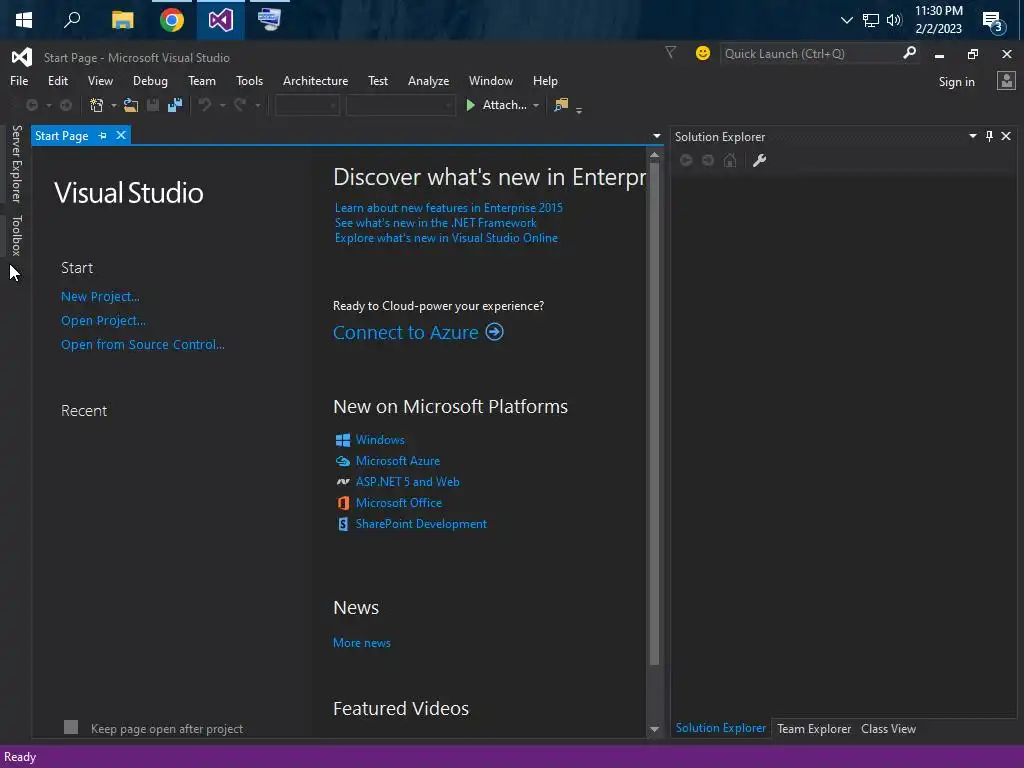Click the notifications filter flag icon
This screenshot has width=1024, height=768.
click(670, 53)
